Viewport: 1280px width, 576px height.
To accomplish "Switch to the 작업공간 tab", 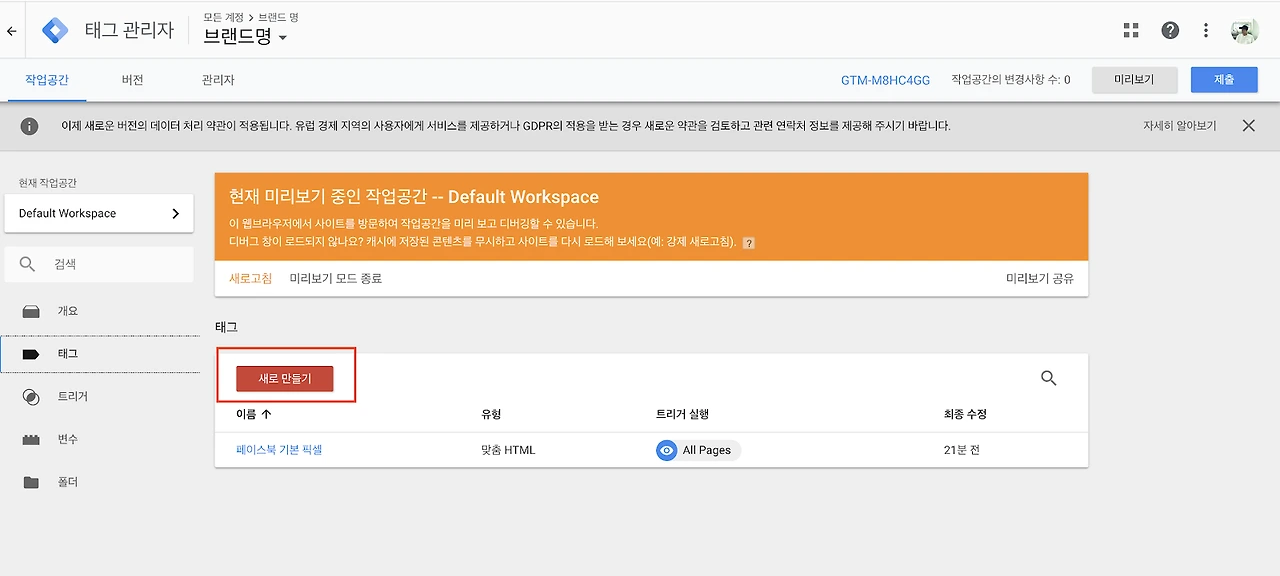I will pyautogui.click(x=47, y=80).
